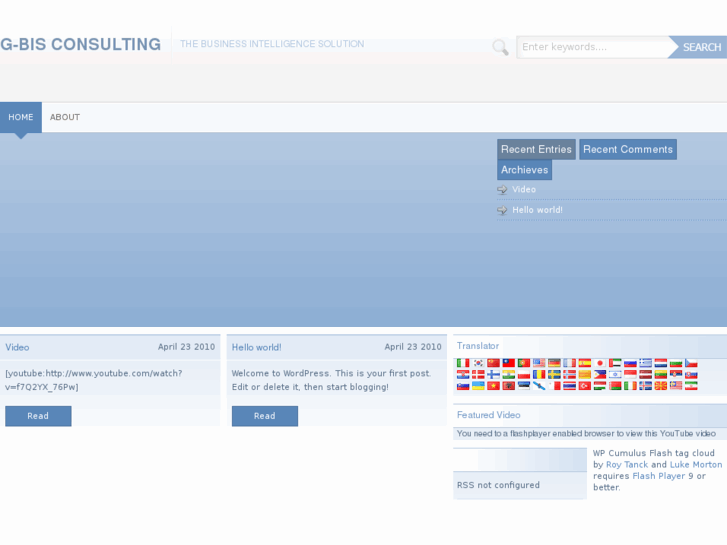Pick the German flag in Translator
Screen dimensions: 727x545
554,363
